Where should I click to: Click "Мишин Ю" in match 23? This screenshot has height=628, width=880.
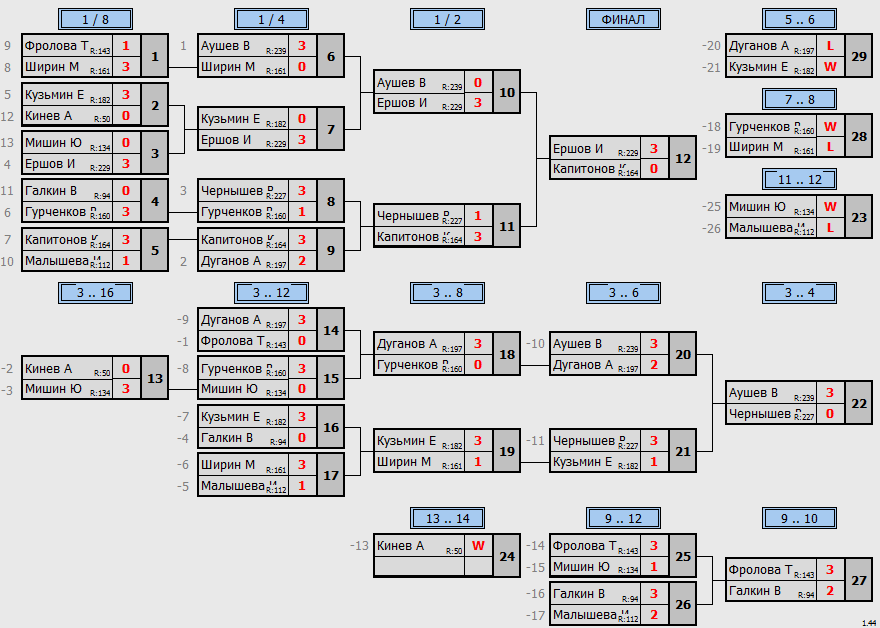tap(757, 207)
